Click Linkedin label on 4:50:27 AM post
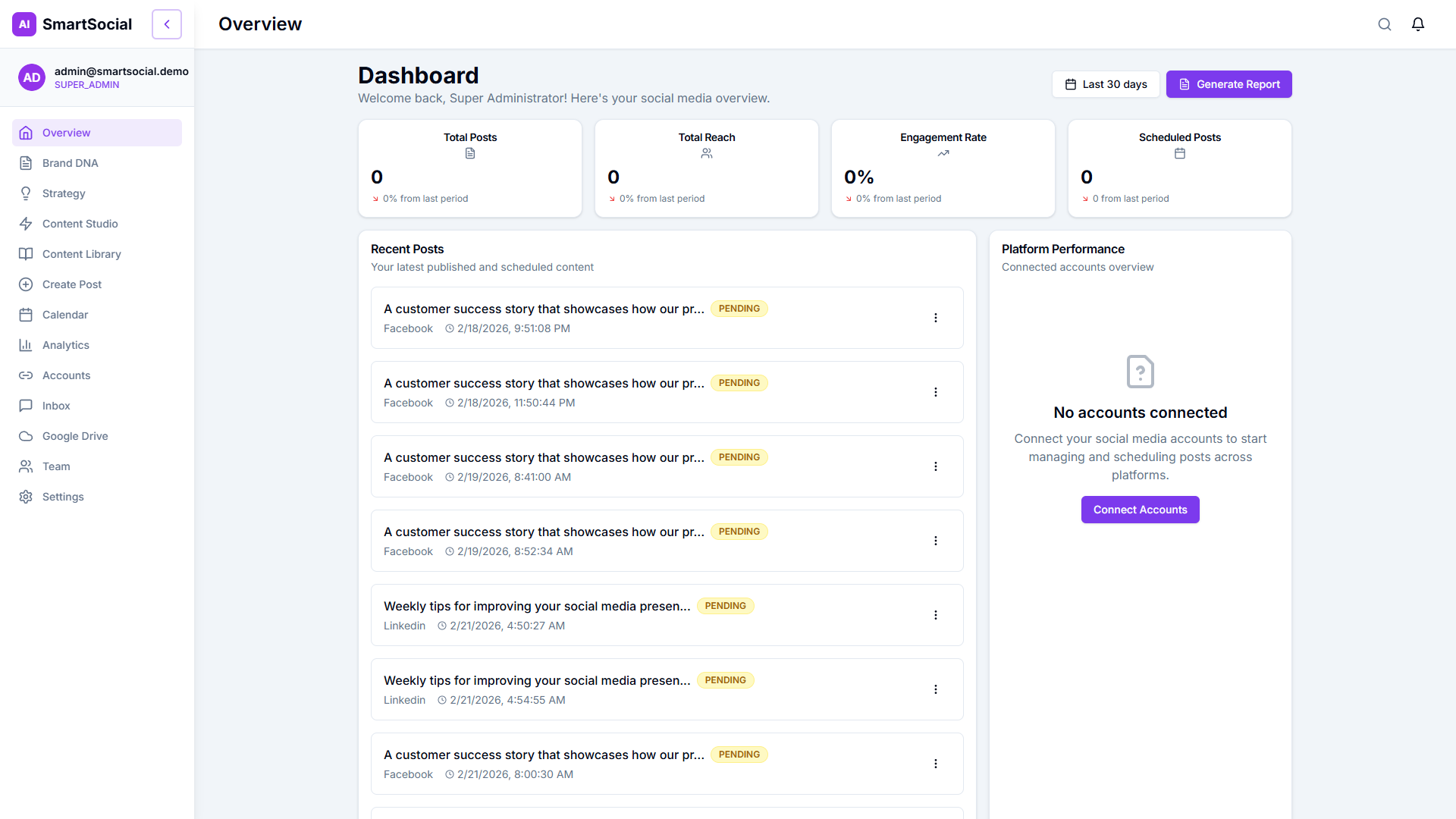Image resolution: width=1456 pixels, height=819 pixels. coord(404,626)
